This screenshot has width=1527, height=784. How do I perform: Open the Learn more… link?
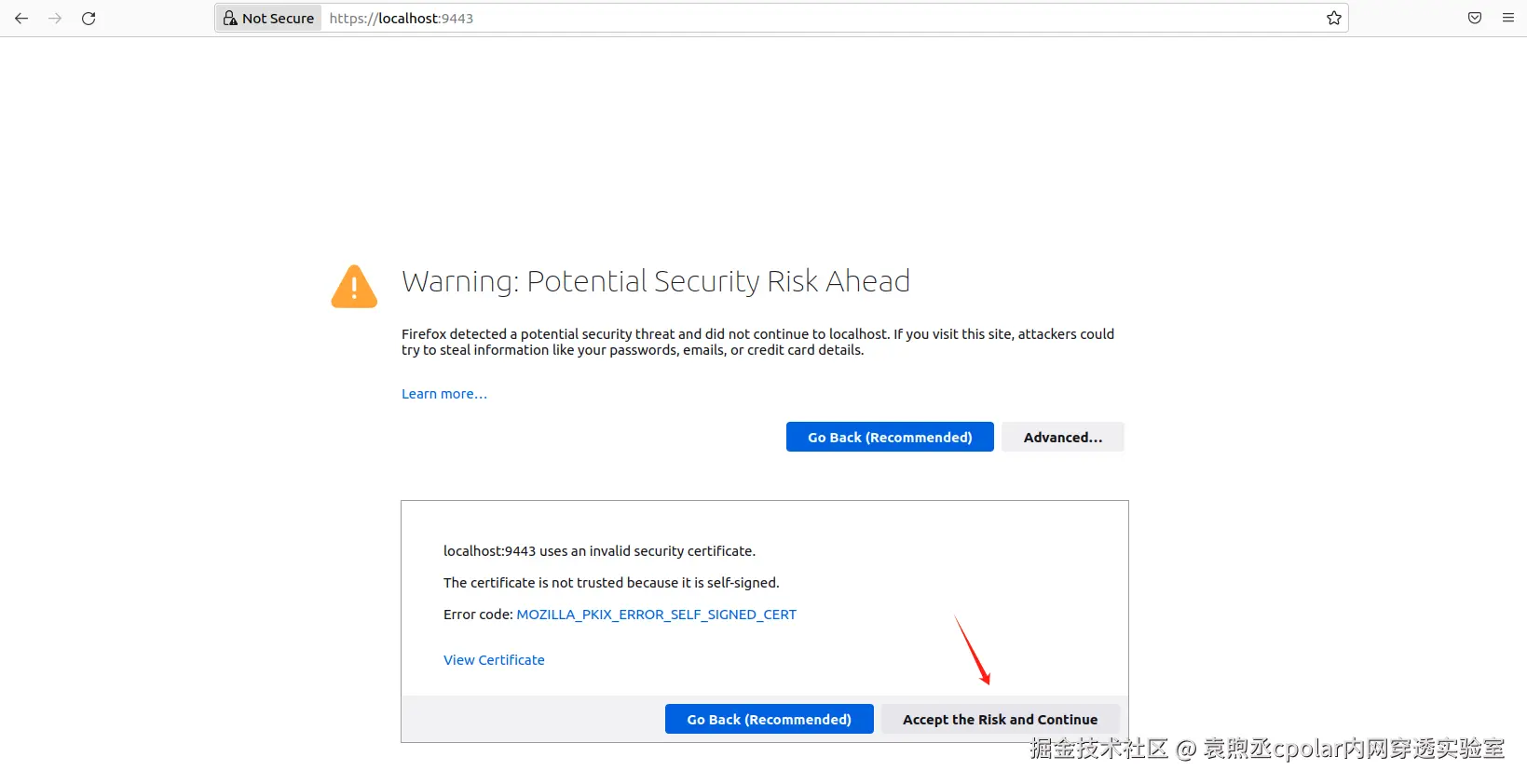443,394
